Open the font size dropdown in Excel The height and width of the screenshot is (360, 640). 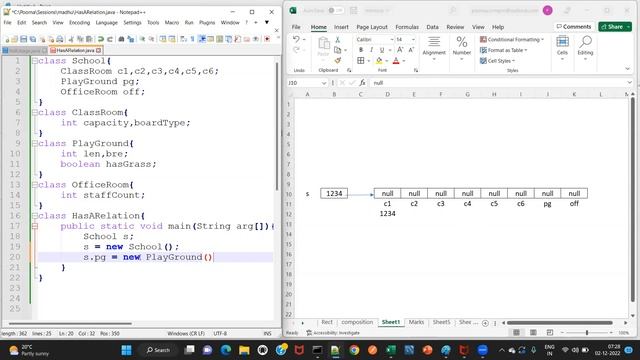(413, 40)
